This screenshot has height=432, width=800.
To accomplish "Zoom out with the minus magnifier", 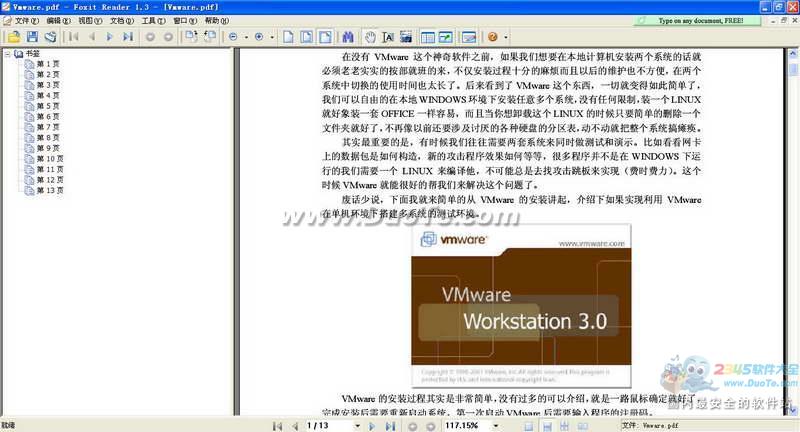I will click(x=233, y=37).
